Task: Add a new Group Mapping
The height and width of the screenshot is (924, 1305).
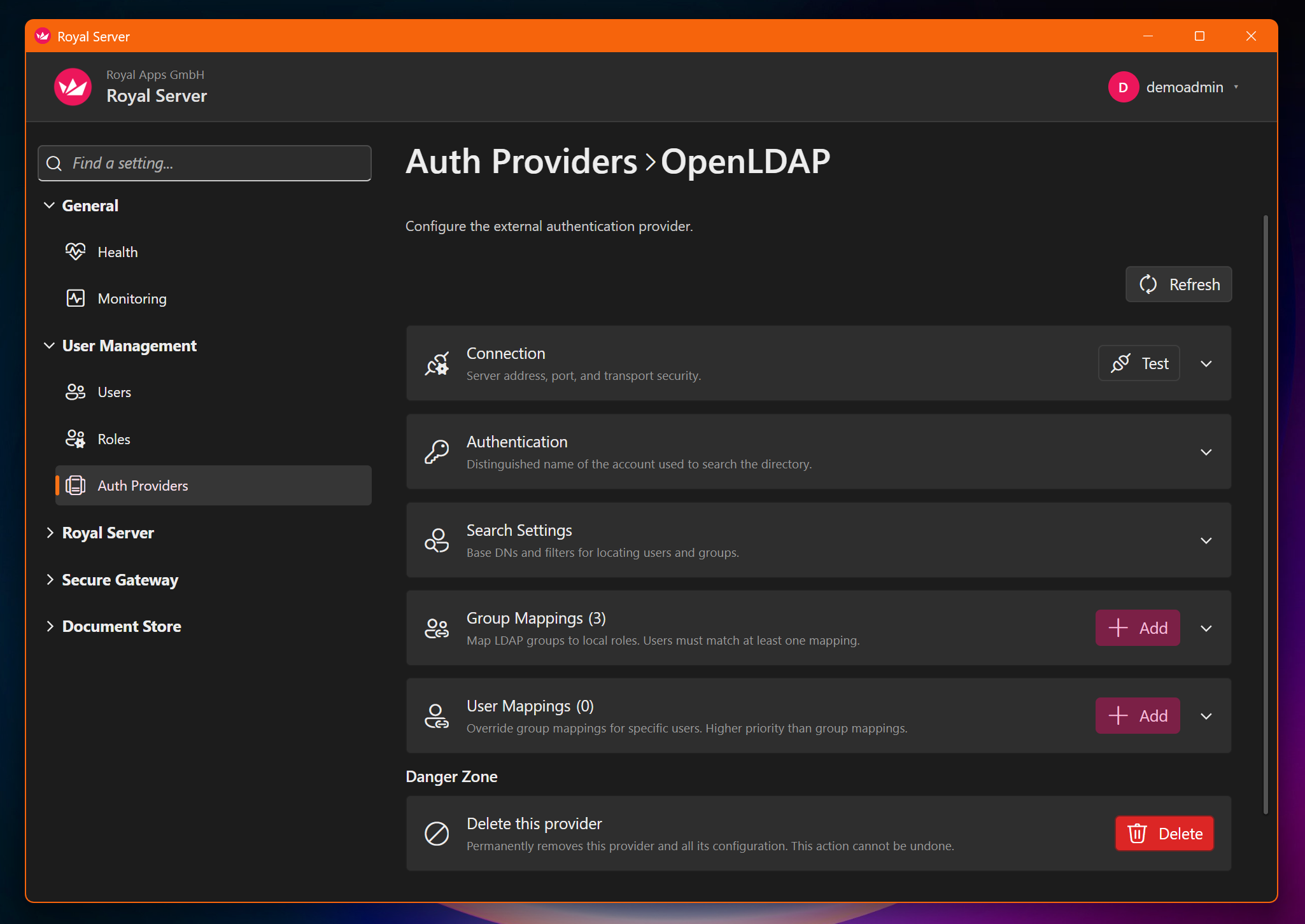Action: point(1138,628)
